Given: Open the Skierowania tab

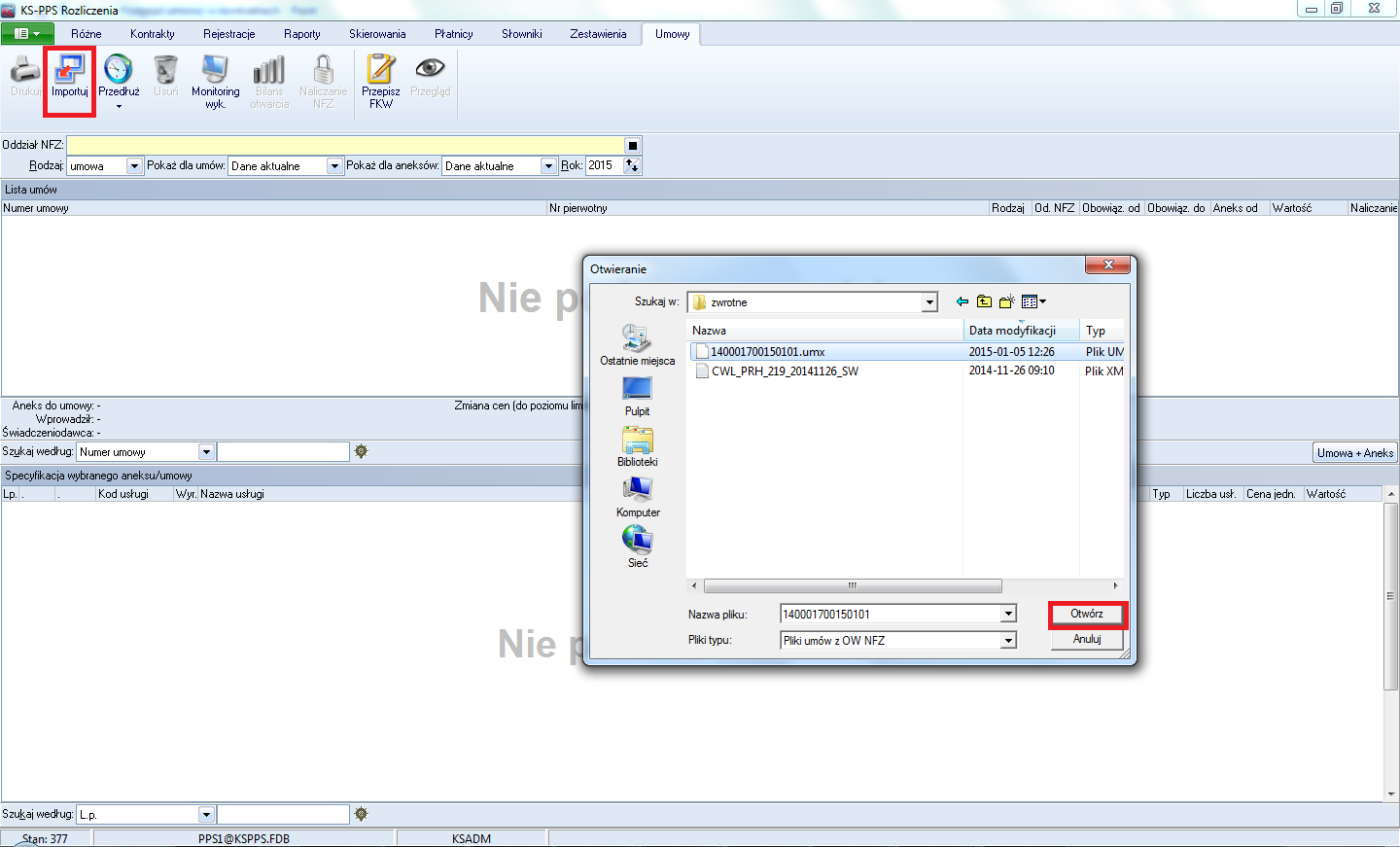Looking at the screenshot, I should 377,34.
